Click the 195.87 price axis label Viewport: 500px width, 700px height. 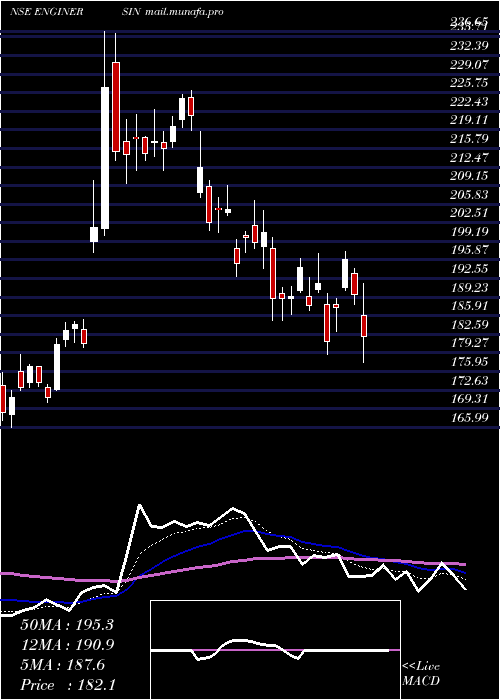(467, 250)
